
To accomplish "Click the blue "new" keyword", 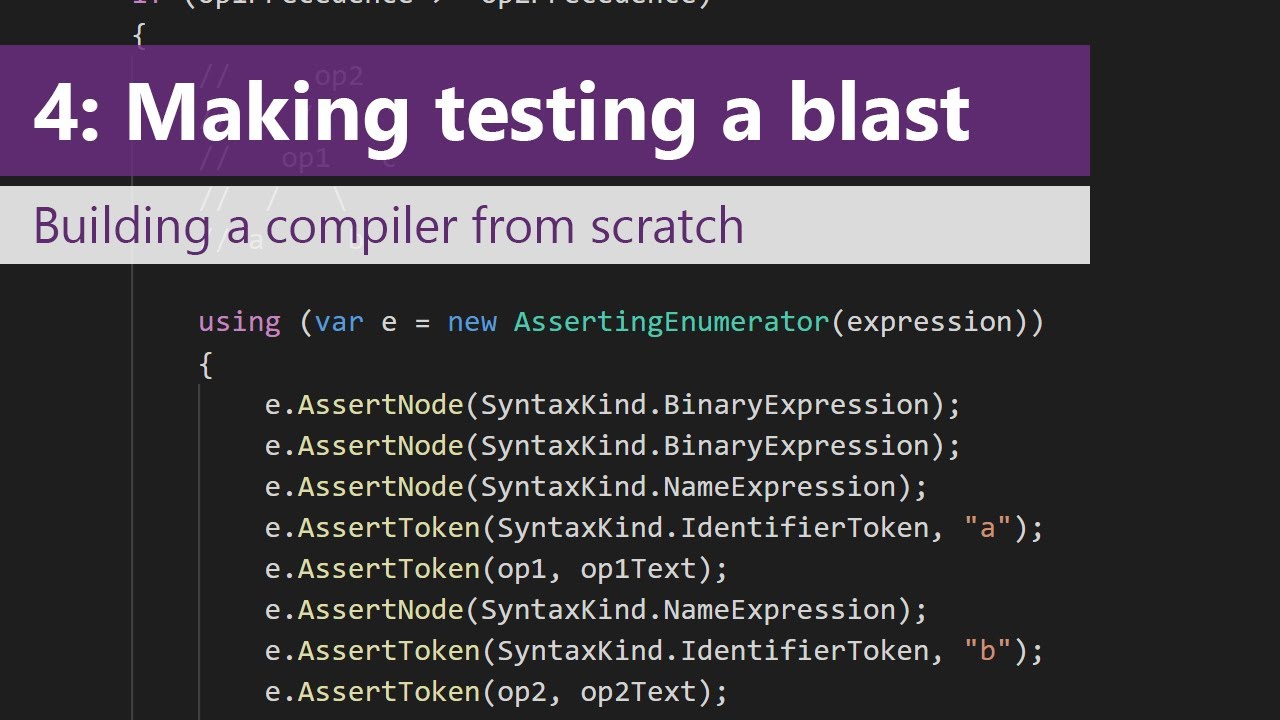I will tap(472, 322).
